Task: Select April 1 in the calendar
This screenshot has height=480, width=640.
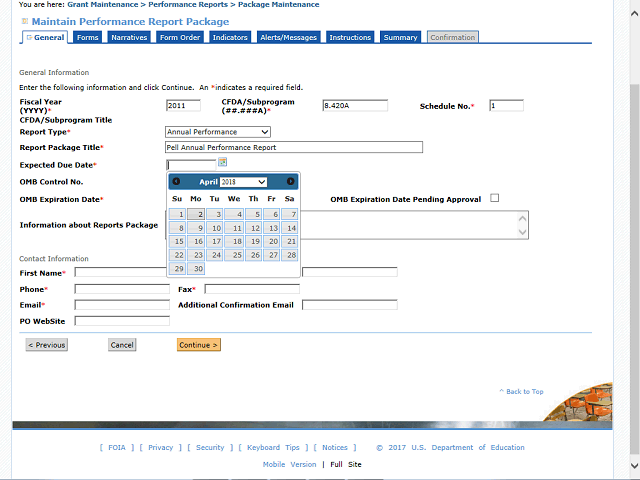Action: [x=178, y=214]
